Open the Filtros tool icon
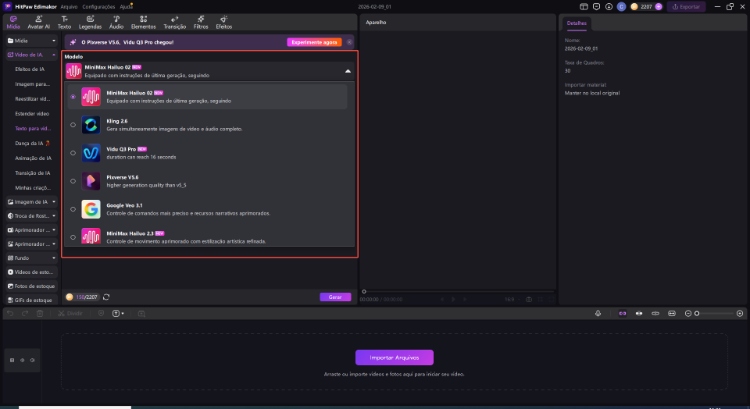The height and width of the screenshot is (409, 750). point(200,21)
